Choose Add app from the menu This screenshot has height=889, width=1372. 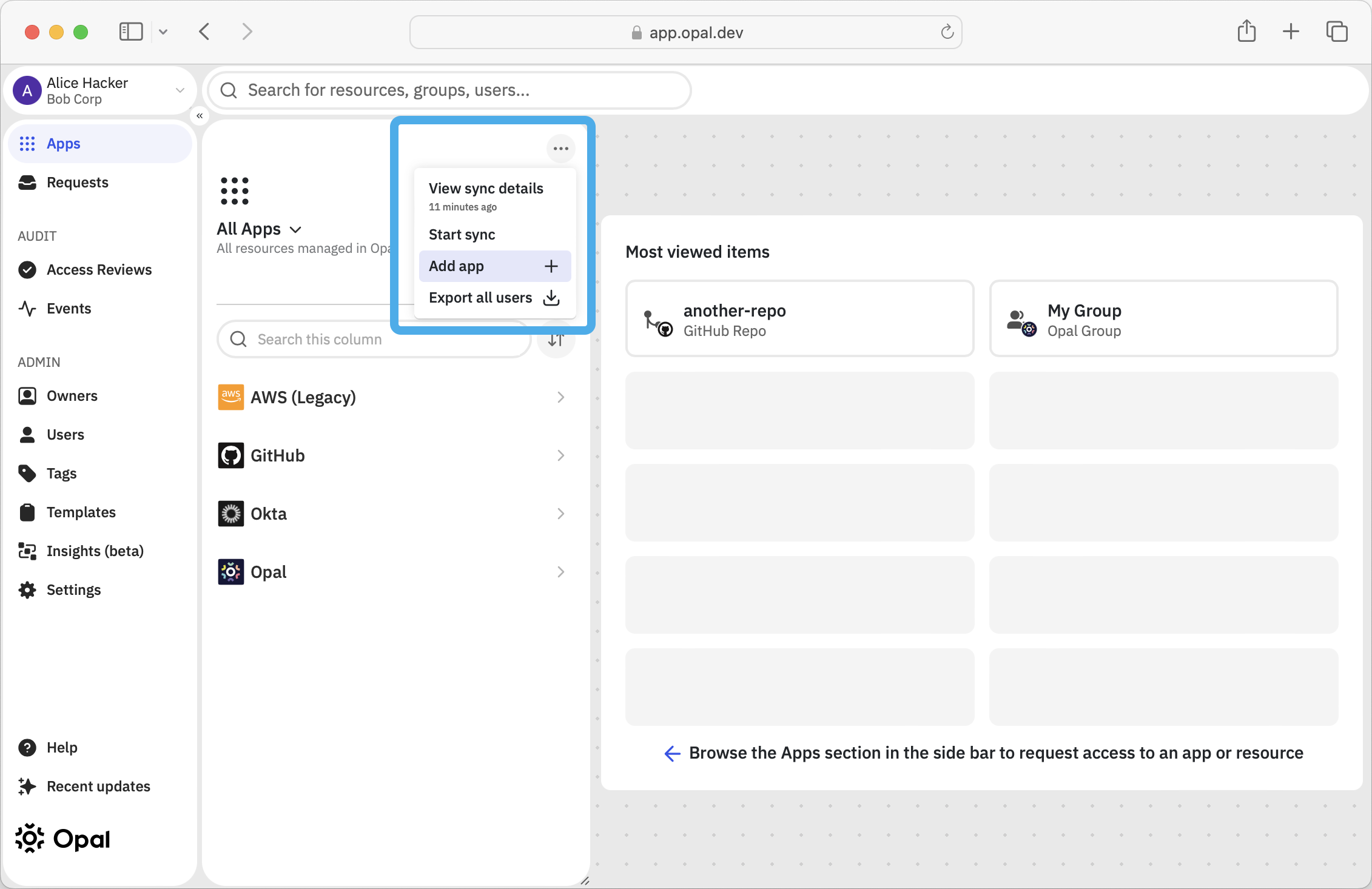point(495,266)
